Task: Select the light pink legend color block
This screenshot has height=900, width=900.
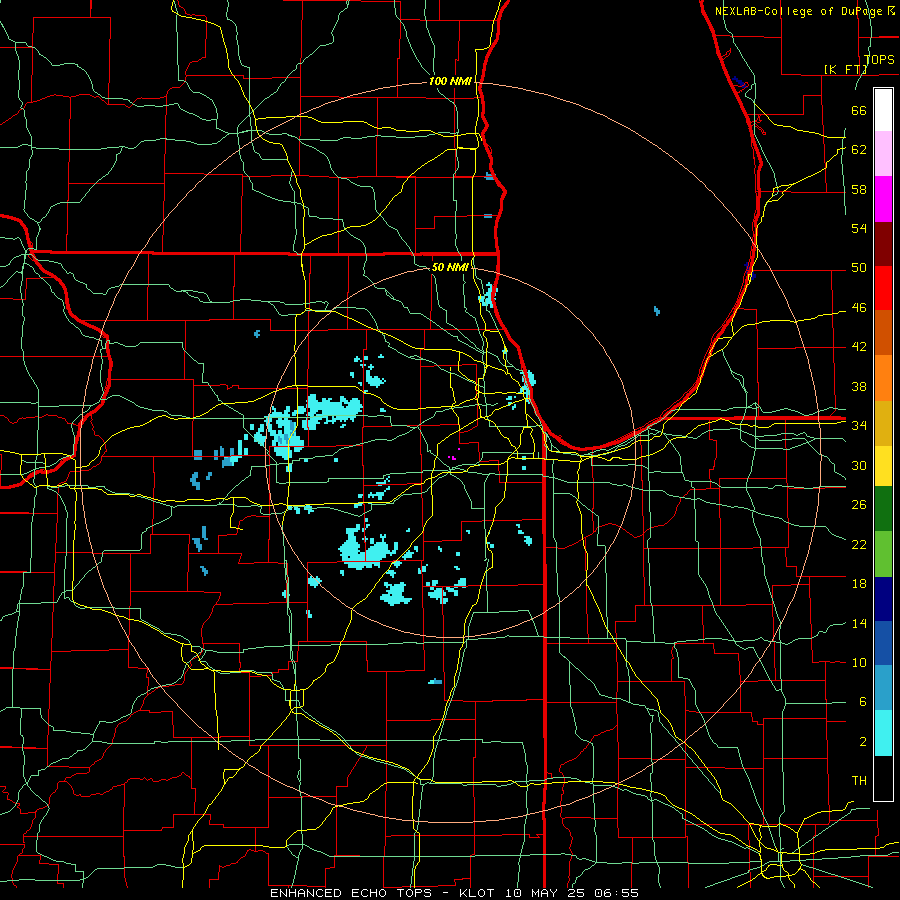Action: pyautogui.click(x=883, y=154)
